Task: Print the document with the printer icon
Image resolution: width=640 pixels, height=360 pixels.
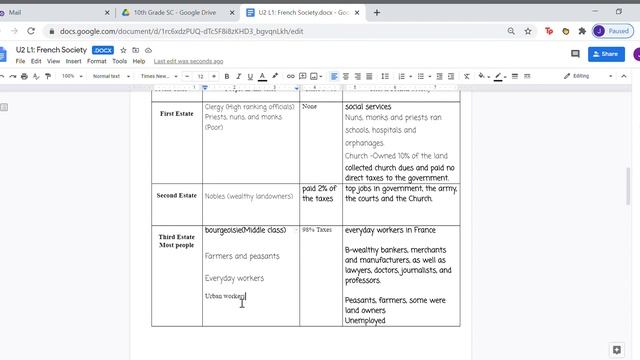Action: click(24, 76)
